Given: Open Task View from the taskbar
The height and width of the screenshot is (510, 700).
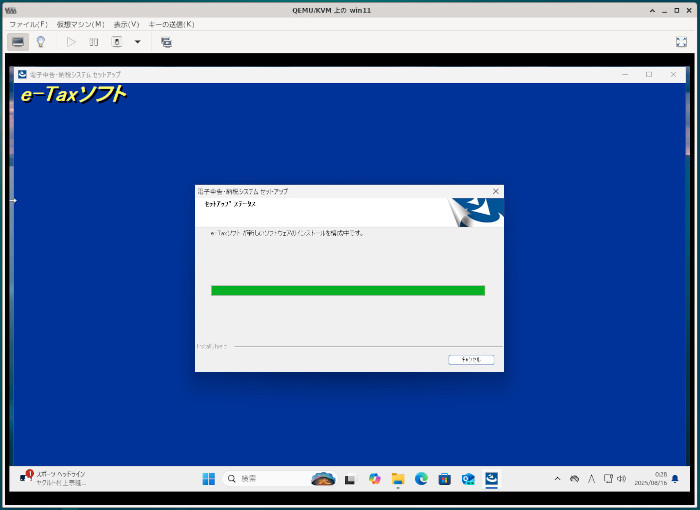Looking at the screenshot, I should pos(350,479).
